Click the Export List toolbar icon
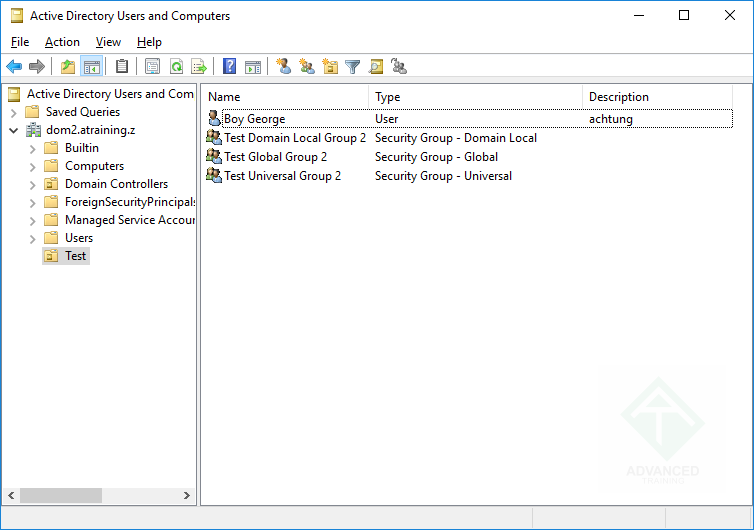This screenshot has width=754, height=530. point(199,67)
